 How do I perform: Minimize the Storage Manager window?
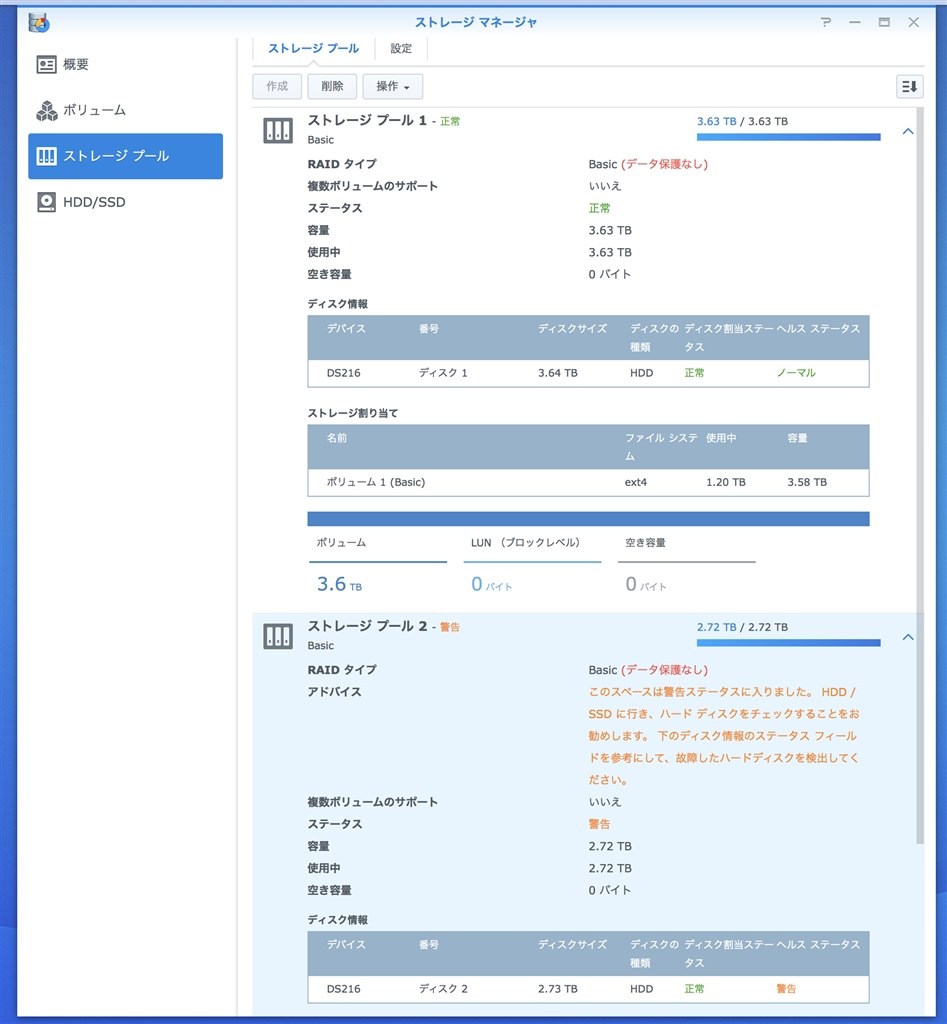[855, 22]
